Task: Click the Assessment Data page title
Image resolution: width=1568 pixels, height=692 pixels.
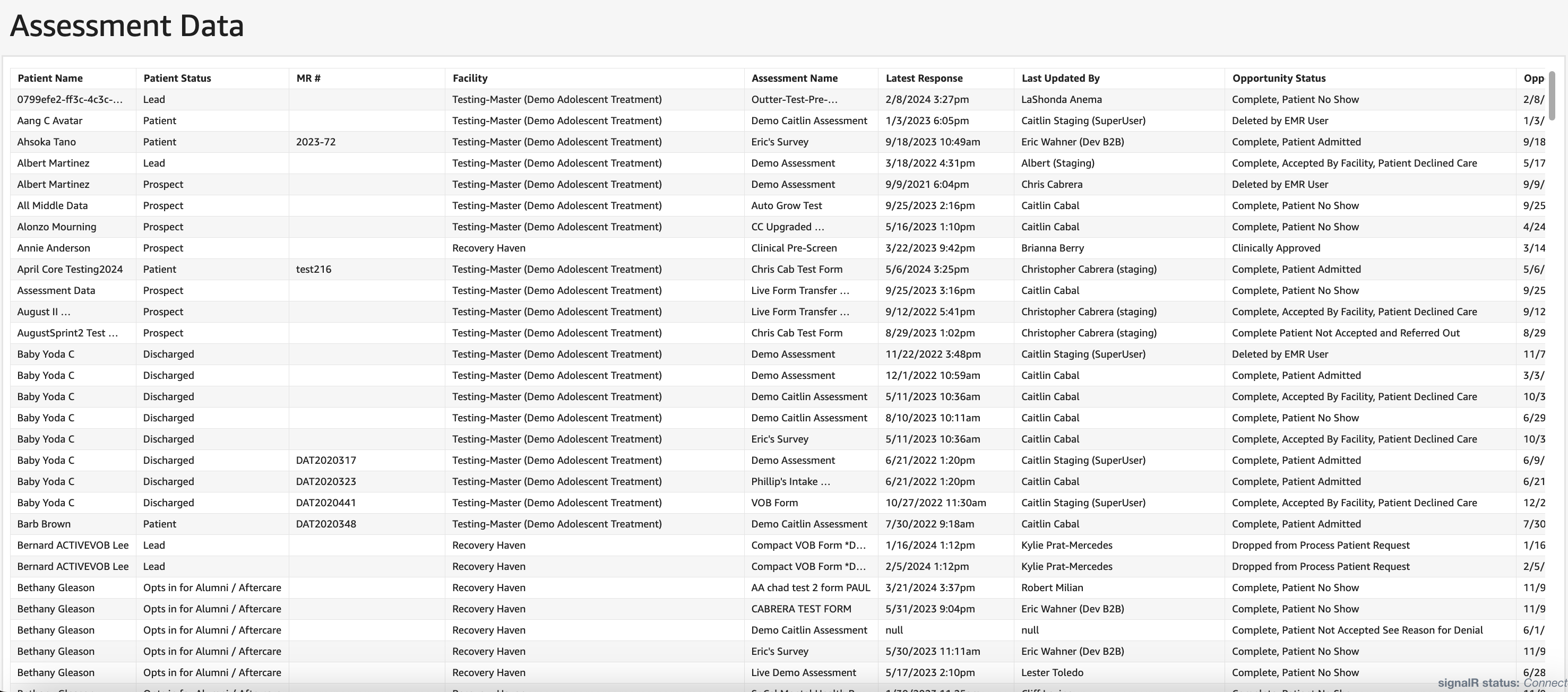Action: (x=127, y=25)
